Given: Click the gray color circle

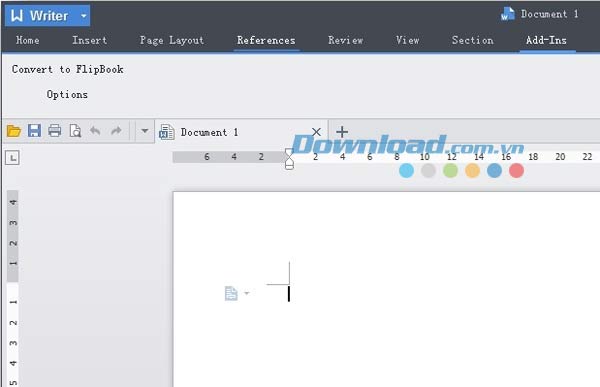Looking at the screenshot, I should tap(428, 170).
